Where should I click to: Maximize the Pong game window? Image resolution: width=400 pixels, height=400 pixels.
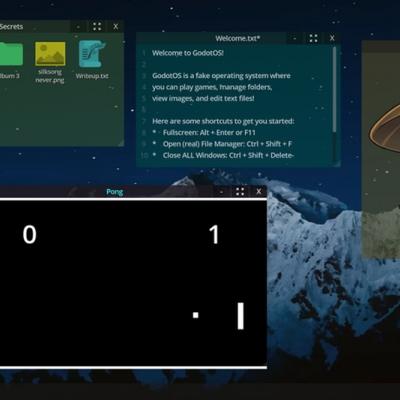pos(240,192)
